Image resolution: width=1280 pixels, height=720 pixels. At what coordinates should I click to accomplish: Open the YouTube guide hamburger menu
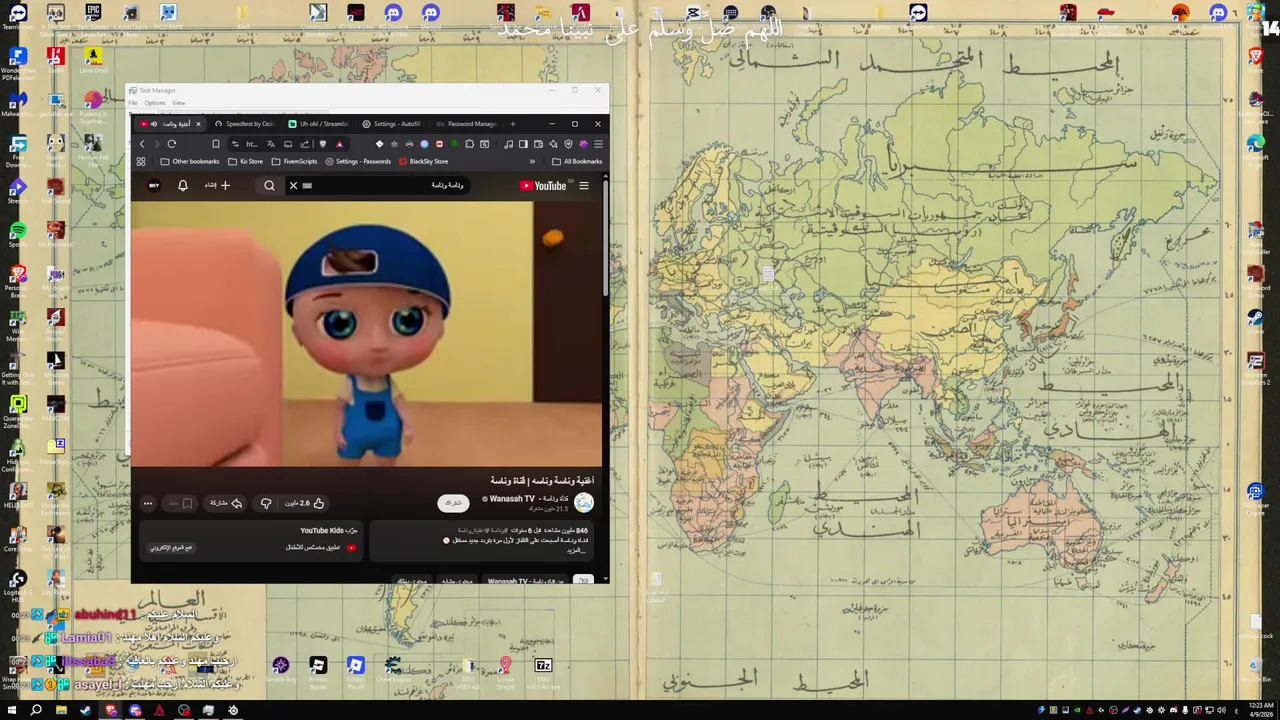584,185
